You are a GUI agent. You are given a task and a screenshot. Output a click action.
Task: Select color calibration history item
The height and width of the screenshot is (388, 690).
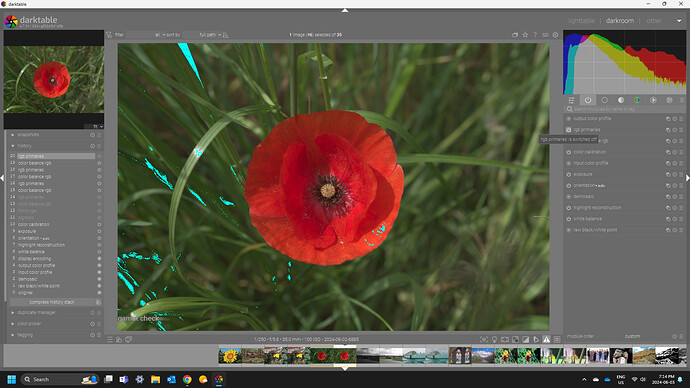pos(34,224)
